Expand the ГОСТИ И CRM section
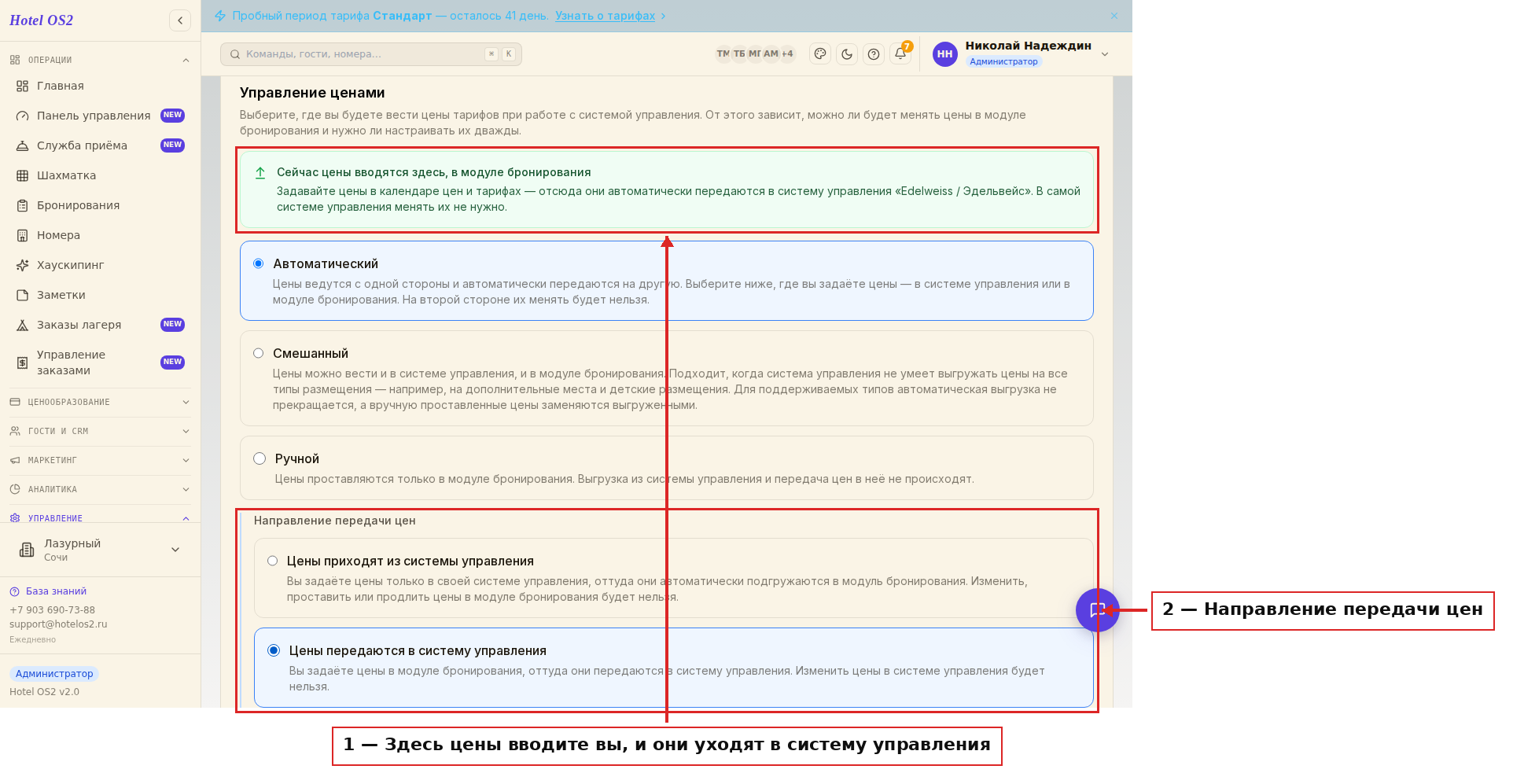Screen dimensions: 1513x784 [x=100, y=431]
